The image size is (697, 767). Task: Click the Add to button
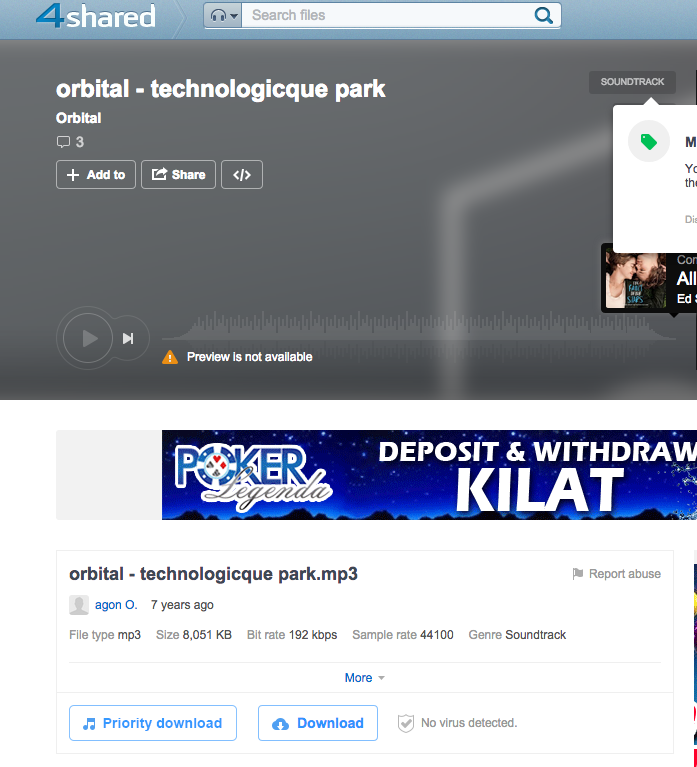coord(96,175)
